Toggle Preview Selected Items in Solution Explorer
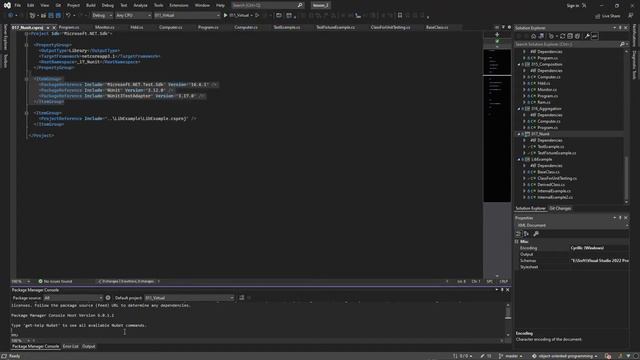This screenshot has height=360, width=640. coord(595,36)
